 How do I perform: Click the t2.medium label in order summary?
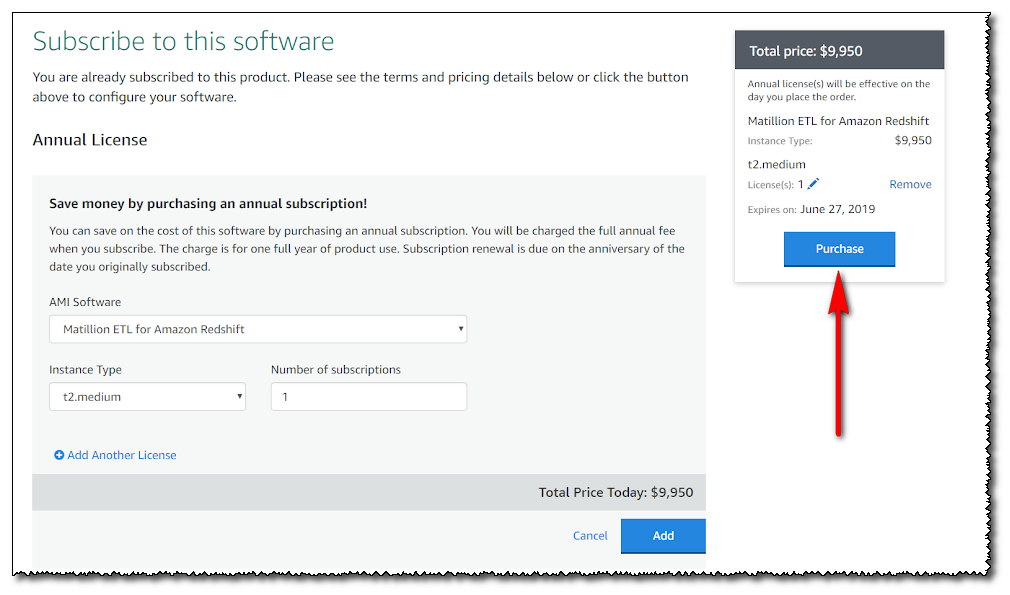click(x=776, y=164)
